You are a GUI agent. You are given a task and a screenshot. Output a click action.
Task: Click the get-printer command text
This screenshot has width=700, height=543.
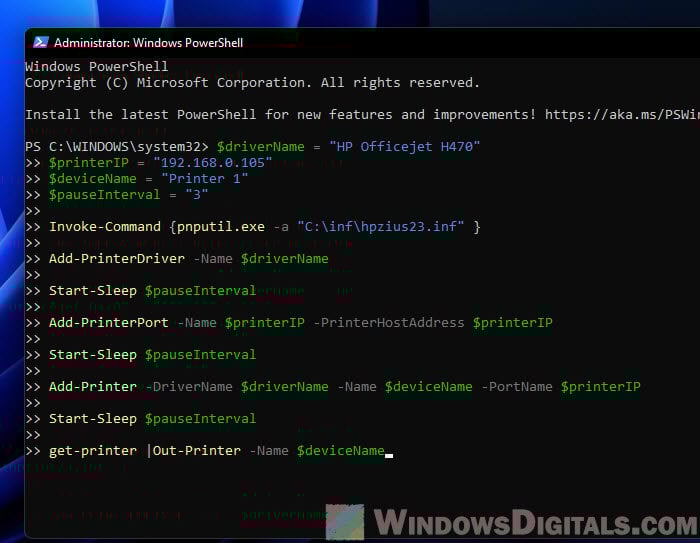tap(92, 451)
